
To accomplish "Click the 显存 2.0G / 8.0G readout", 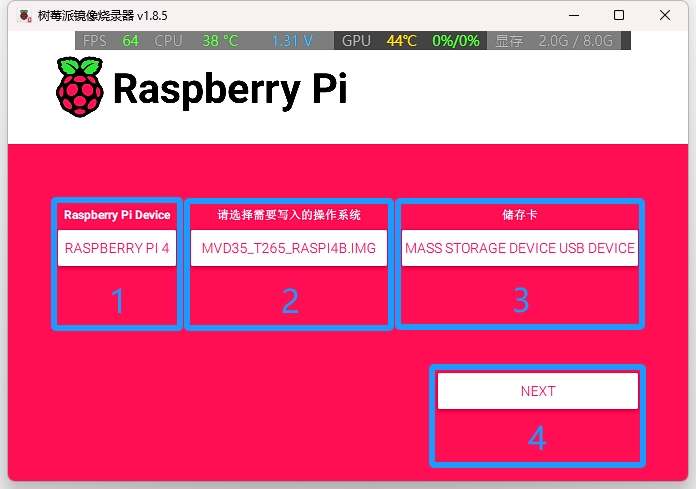I will (554, 41).
